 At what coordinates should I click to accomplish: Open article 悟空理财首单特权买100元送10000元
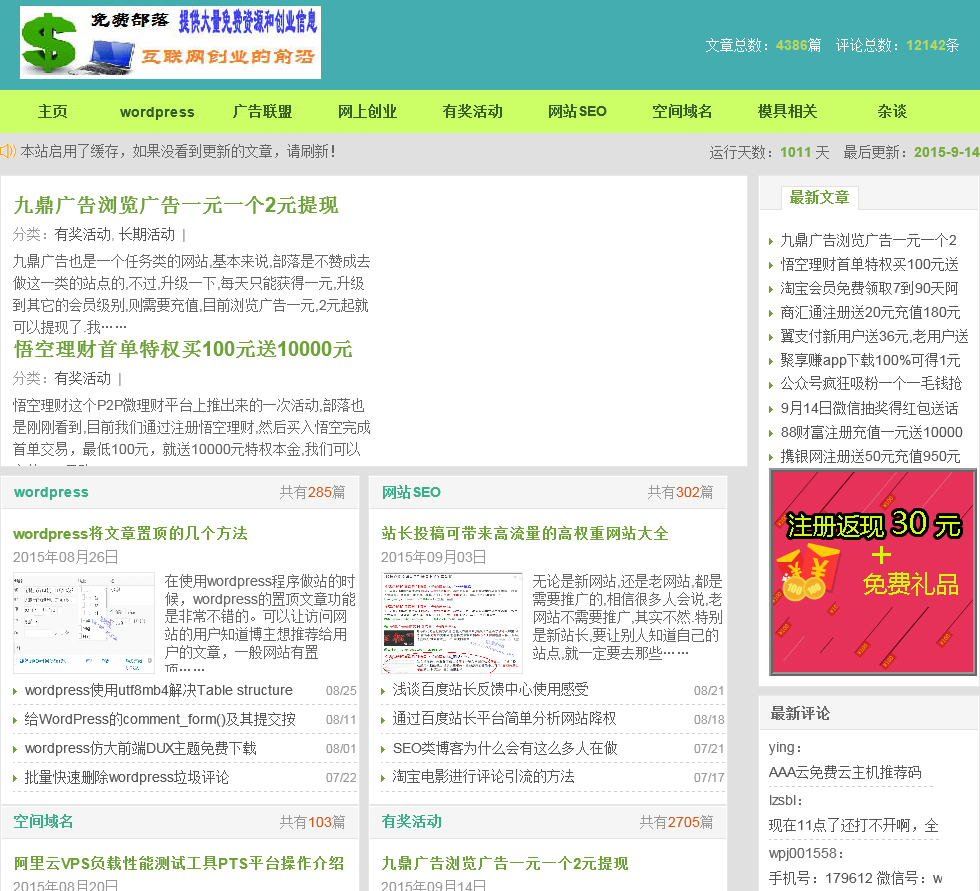coord(183,349)
